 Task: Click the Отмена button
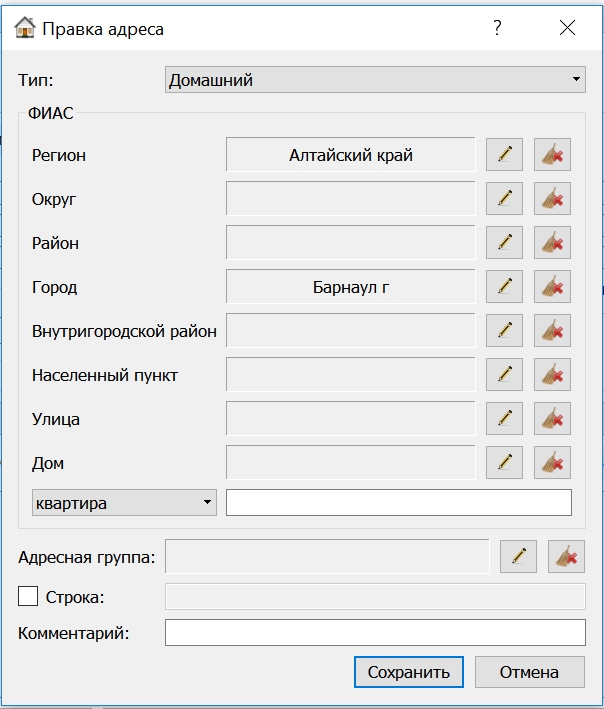(529, 672)
